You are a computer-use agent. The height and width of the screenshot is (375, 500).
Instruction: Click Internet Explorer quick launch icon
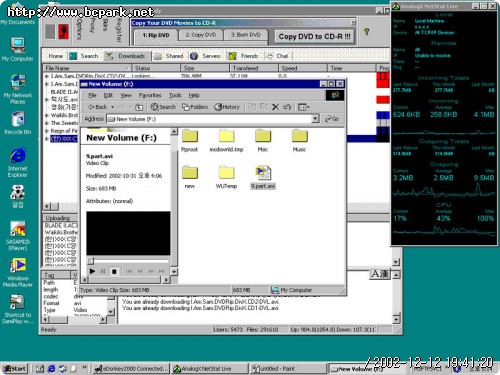click(51, 369)
